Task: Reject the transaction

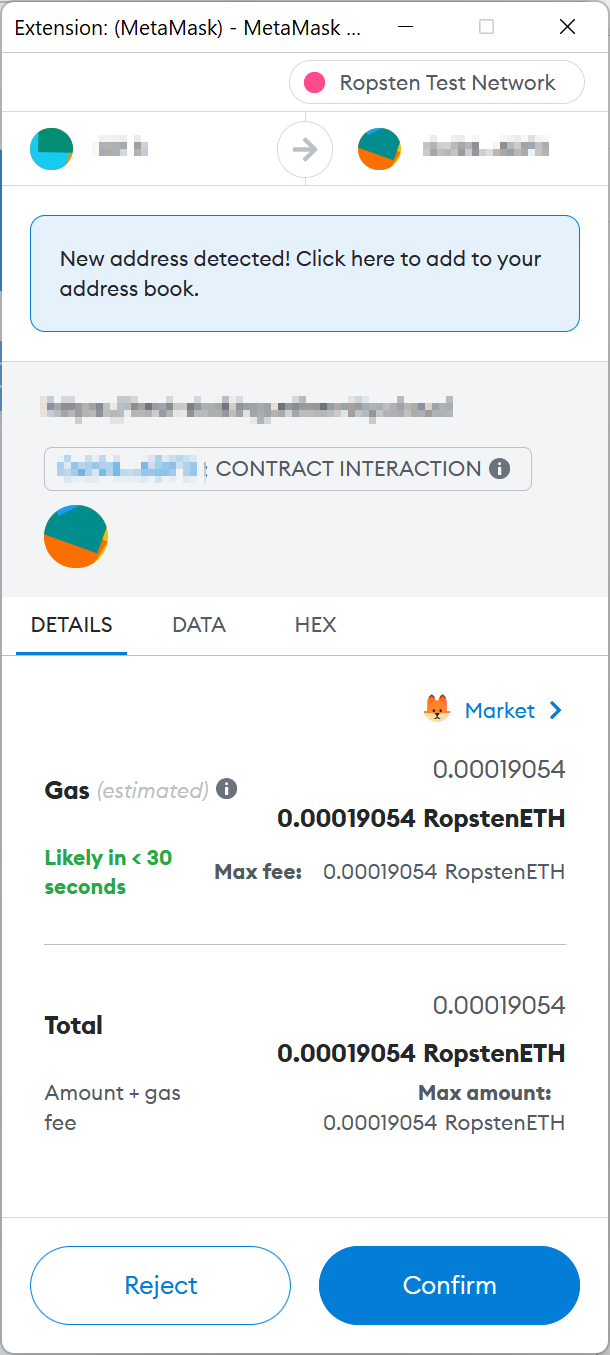Action: (x=160, y=1285)
